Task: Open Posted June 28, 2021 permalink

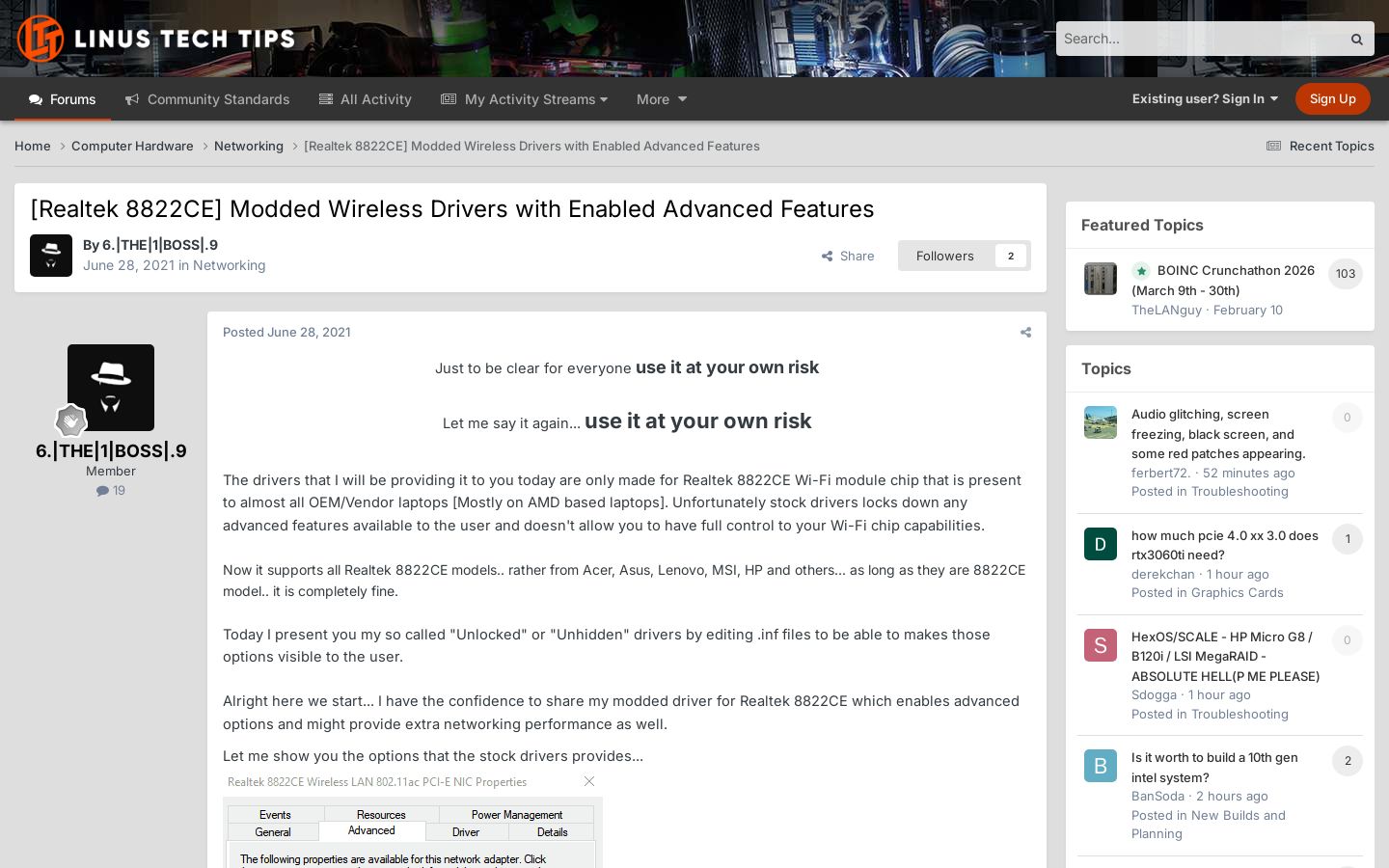Action: click(x=286, y=332)
